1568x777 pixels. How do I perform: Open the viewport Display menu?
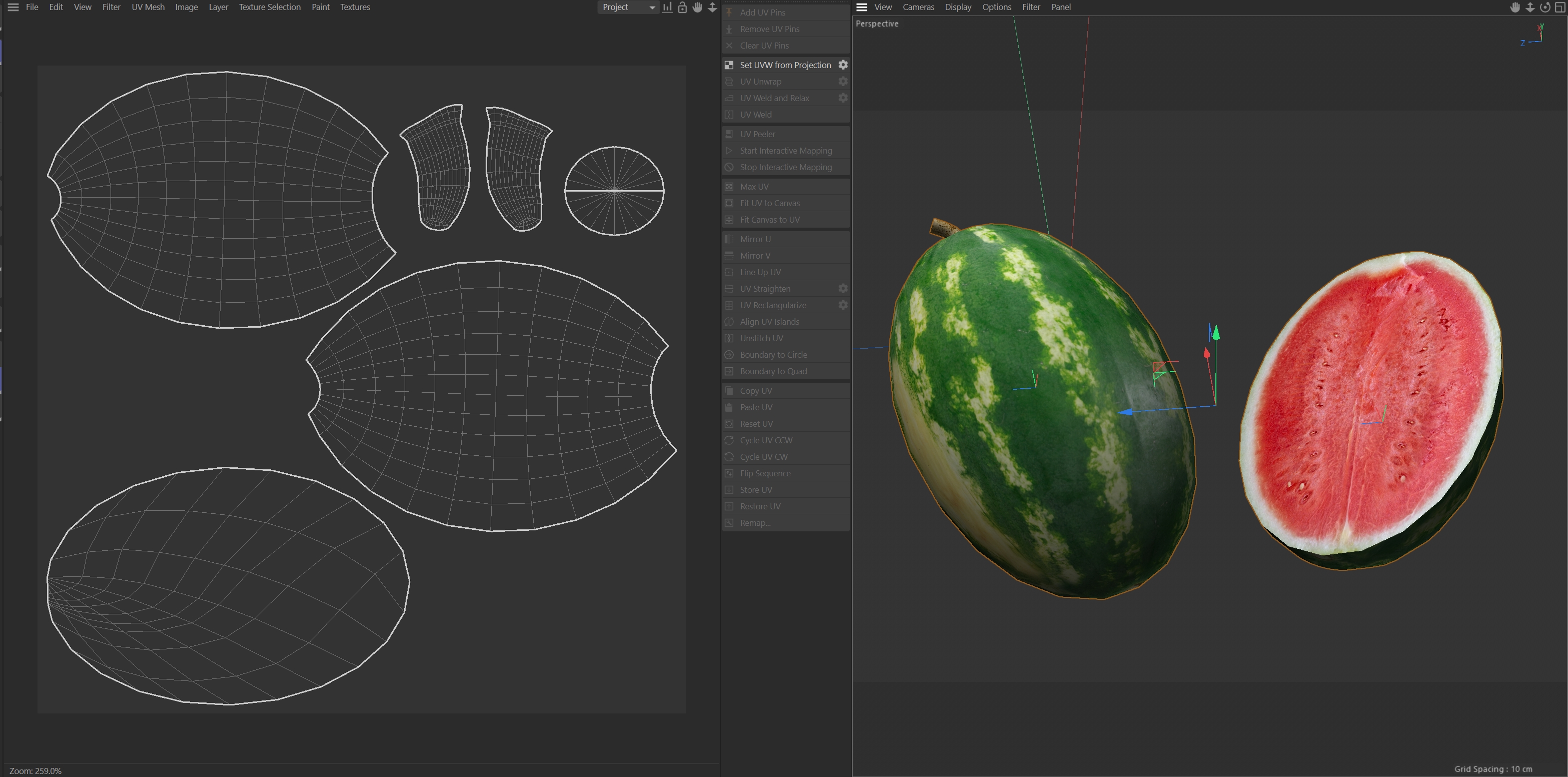click(957, 8)
